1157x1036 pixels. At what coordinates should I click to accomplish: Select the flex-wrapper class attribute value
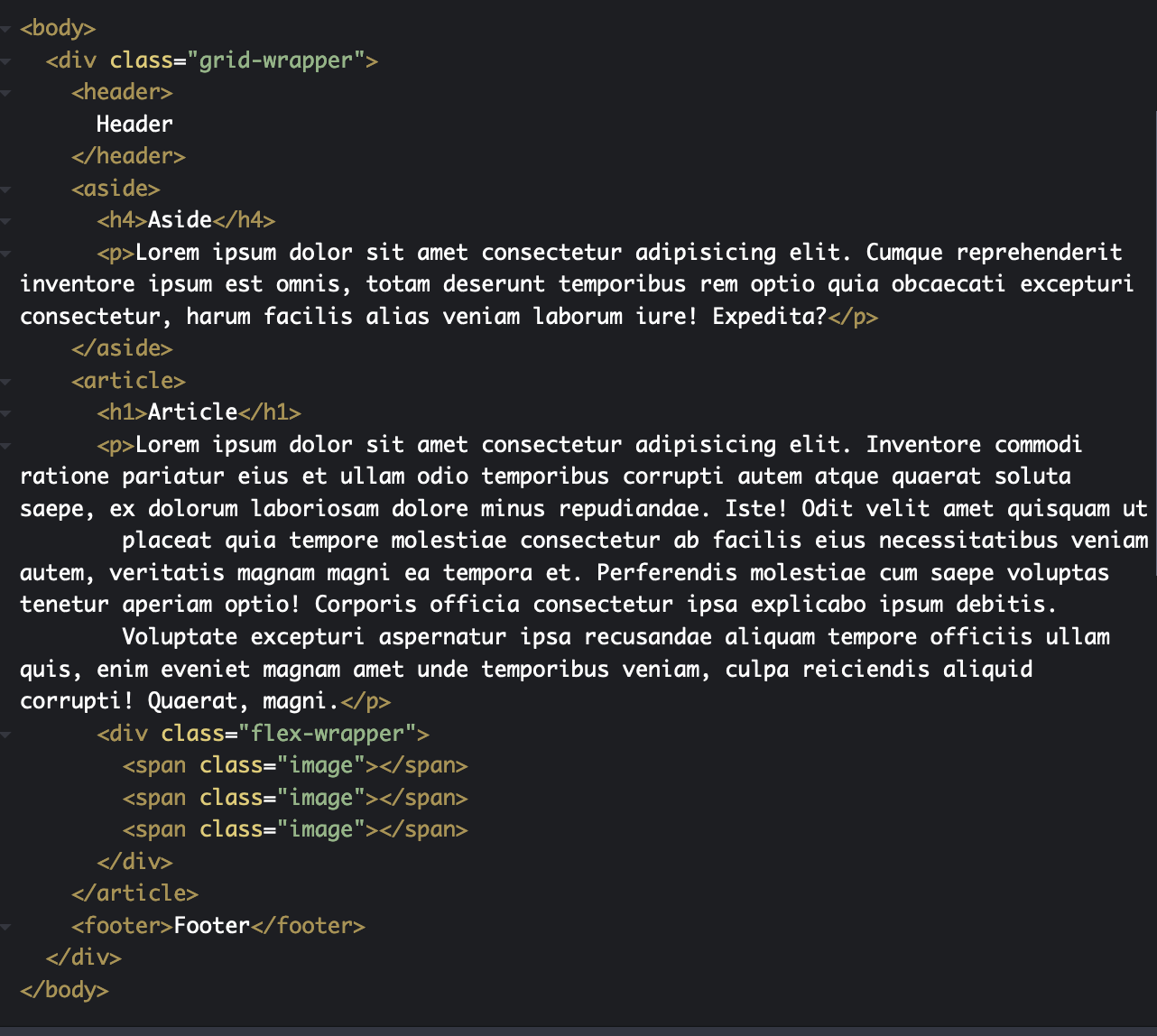(x=328, y=733)
